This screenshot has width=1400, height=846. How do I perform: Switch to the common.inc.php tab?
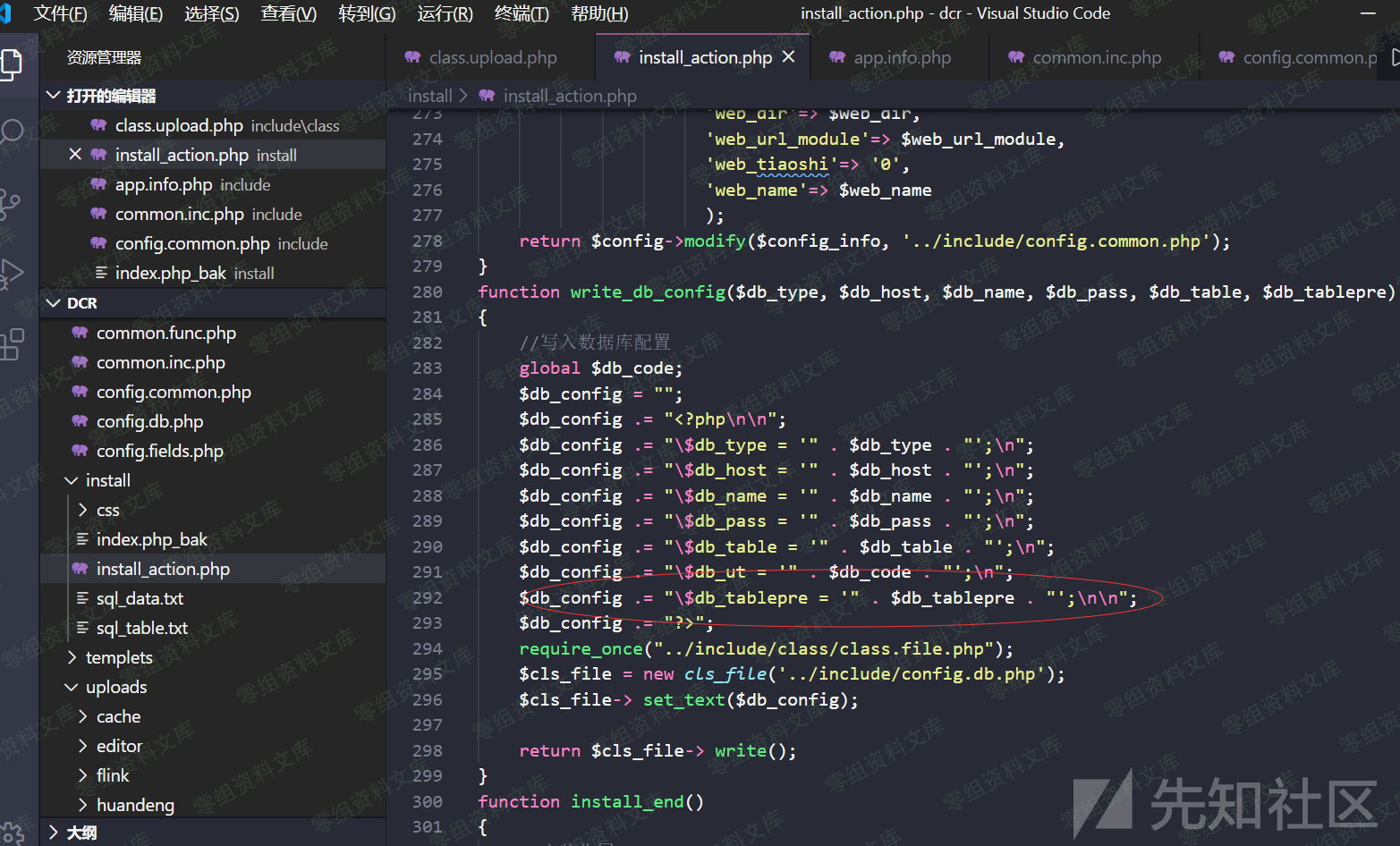pyautogui.click(x=1096, y=57)
